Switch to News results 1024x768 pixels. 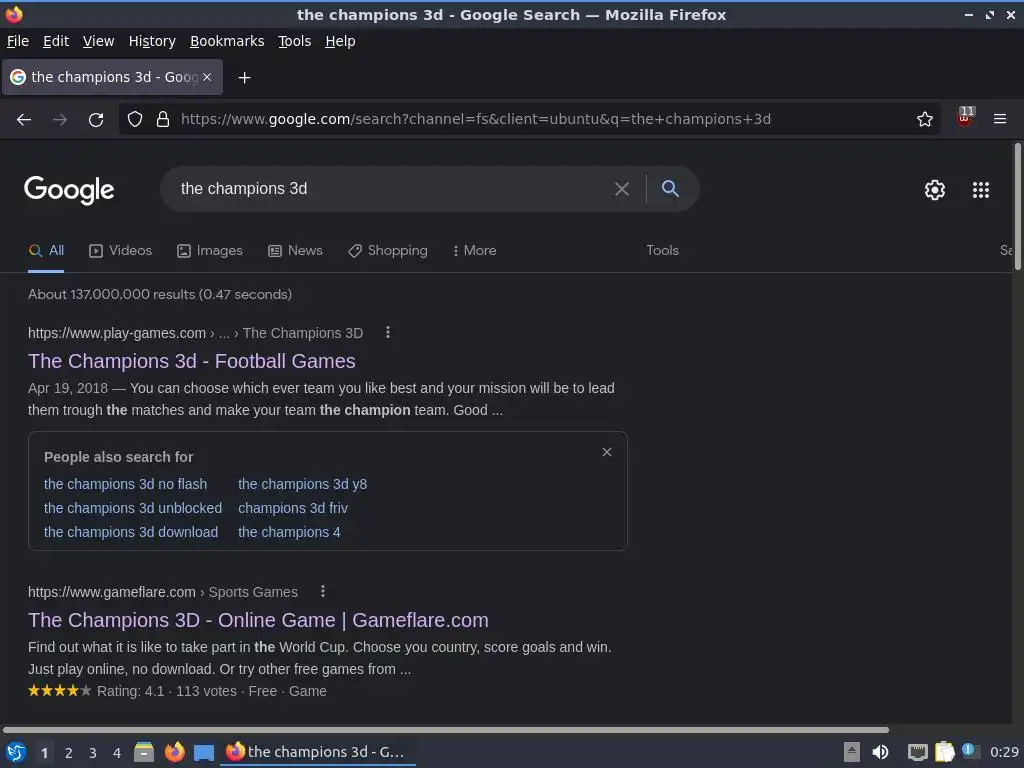[x=296, y=251]
